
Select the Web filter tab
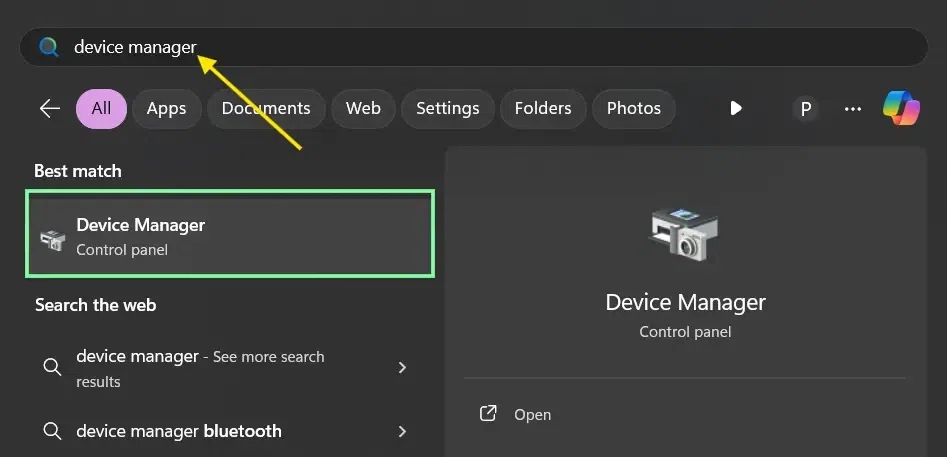[363, 108]
